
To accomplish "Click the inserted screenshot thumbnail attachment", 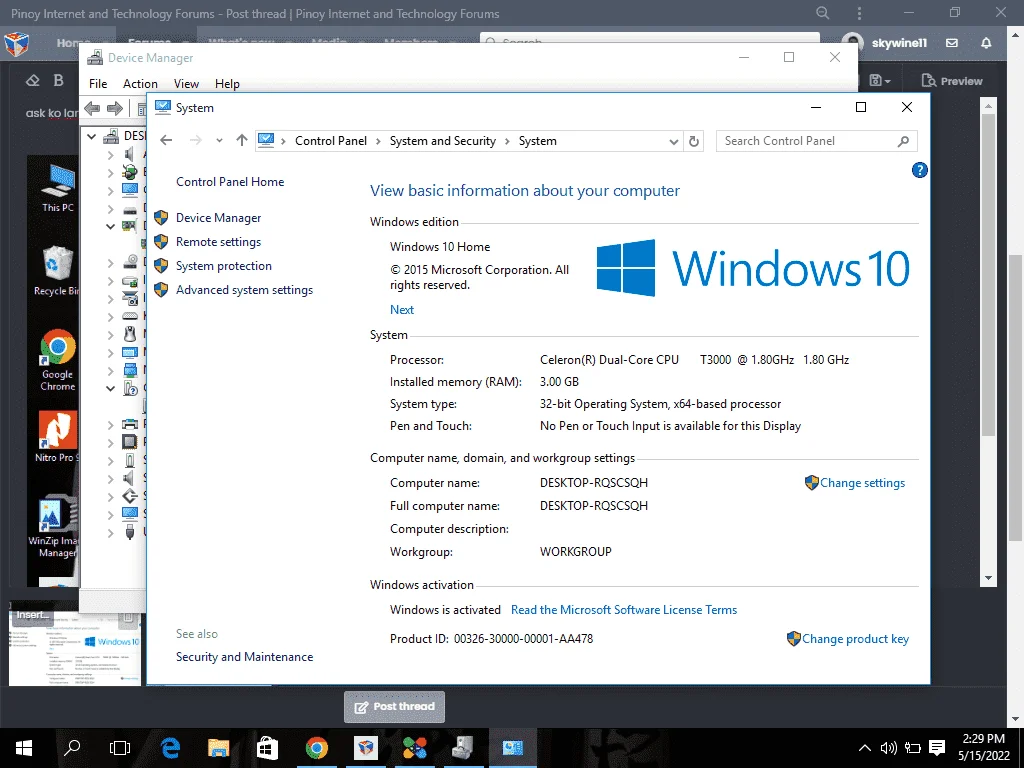I will 75,647.
